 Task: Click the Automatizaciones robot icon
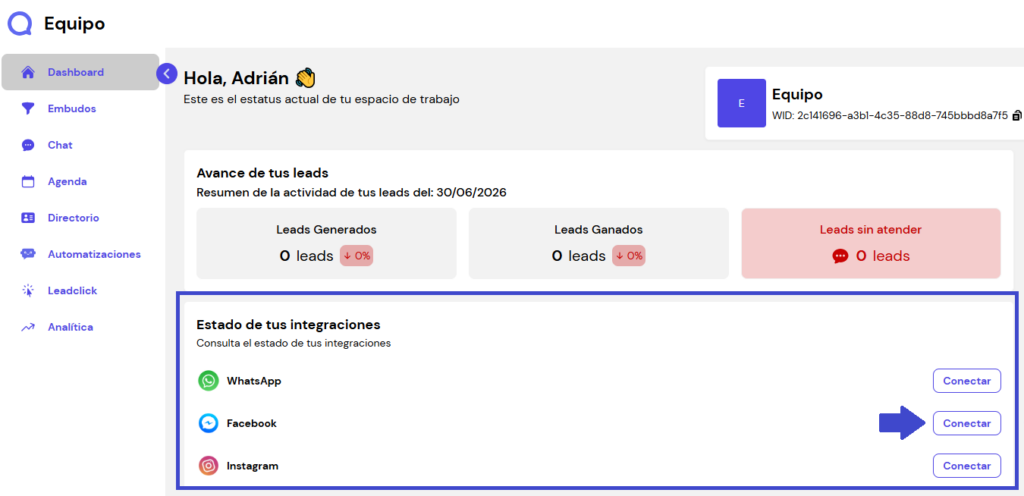point(27,255)
